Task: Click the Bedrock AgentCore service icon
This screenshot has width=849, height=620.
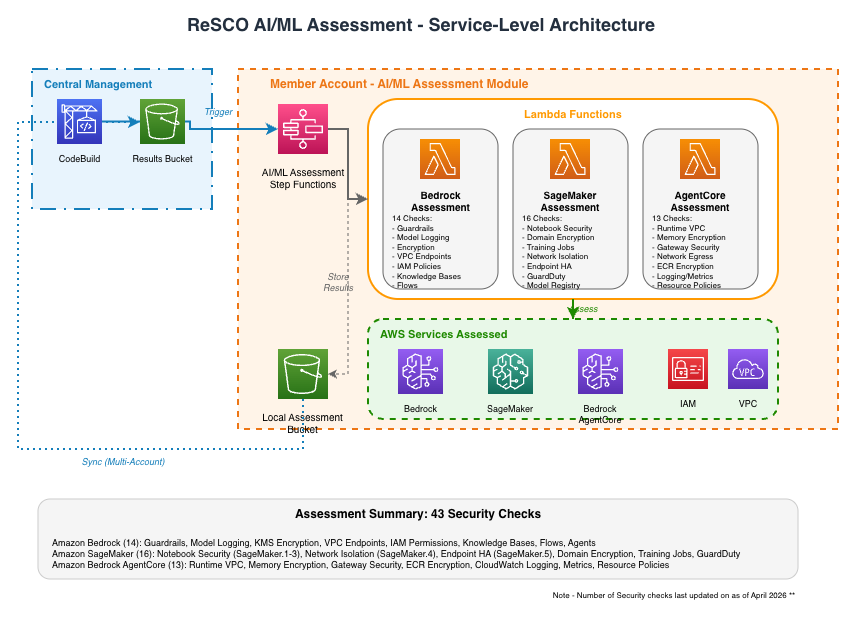Action: (x=600, y=371)
